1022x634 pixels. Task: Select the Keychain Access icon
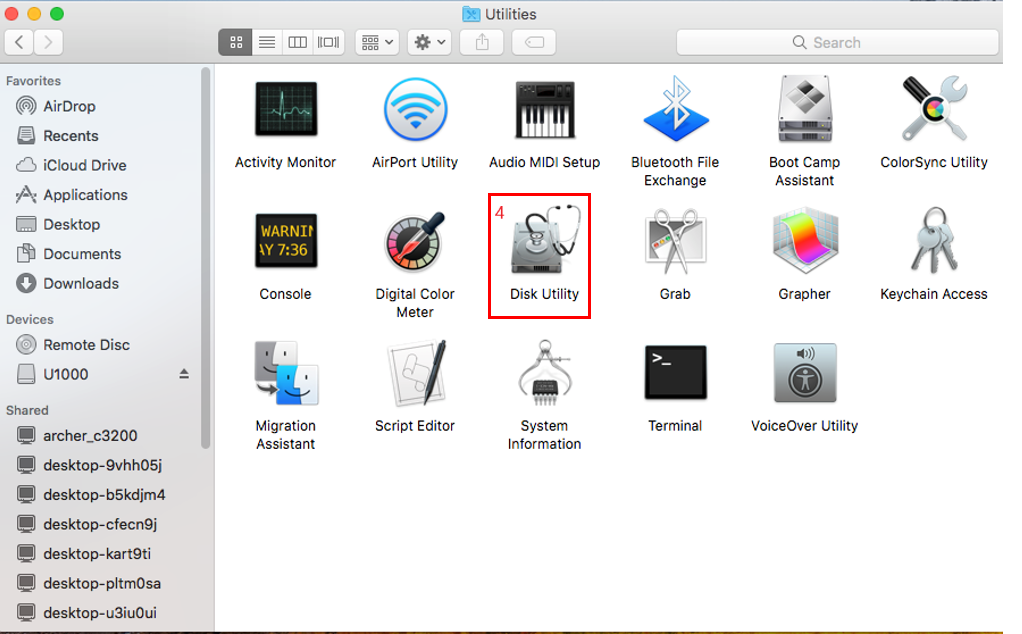[x=933, y=244]
